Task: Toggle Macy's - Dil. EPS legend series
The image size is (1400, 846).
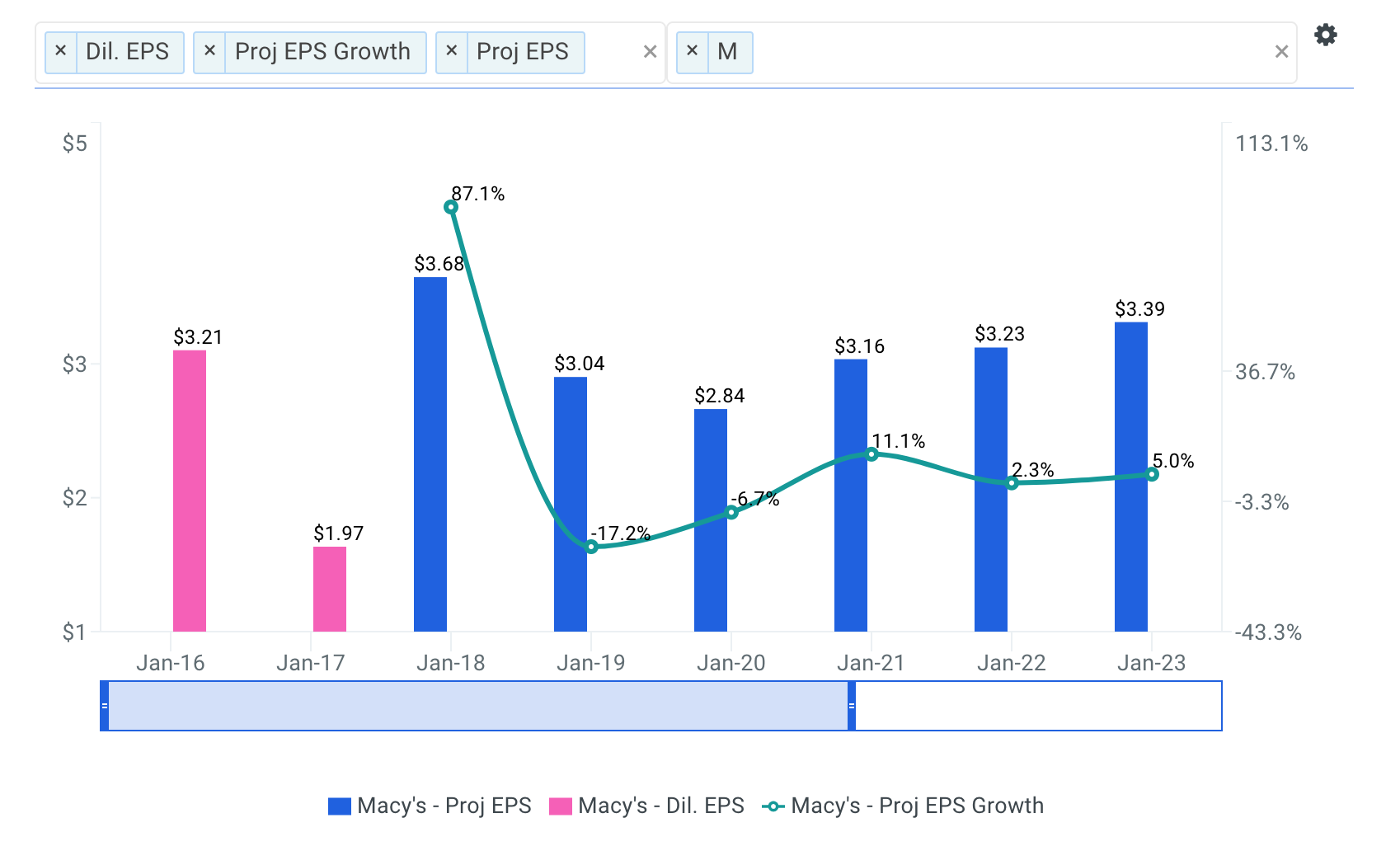Action: (646, 806)
